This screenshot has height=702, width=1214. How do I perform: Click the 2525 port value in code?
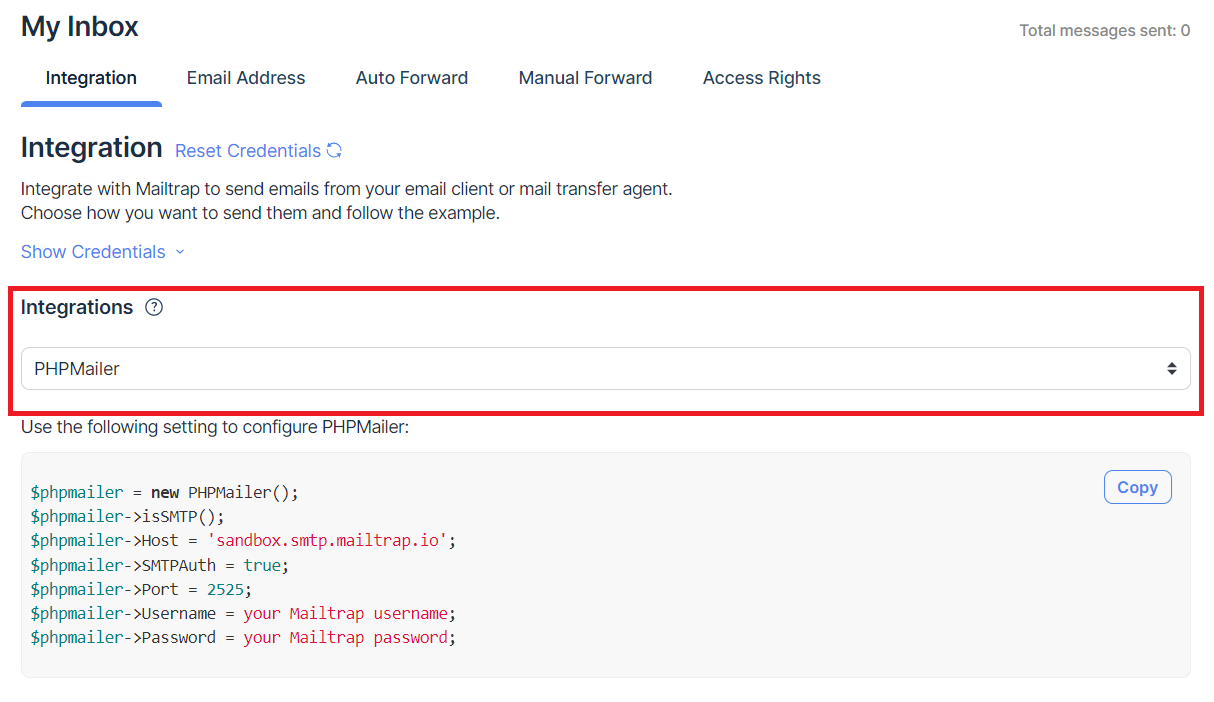226,589
